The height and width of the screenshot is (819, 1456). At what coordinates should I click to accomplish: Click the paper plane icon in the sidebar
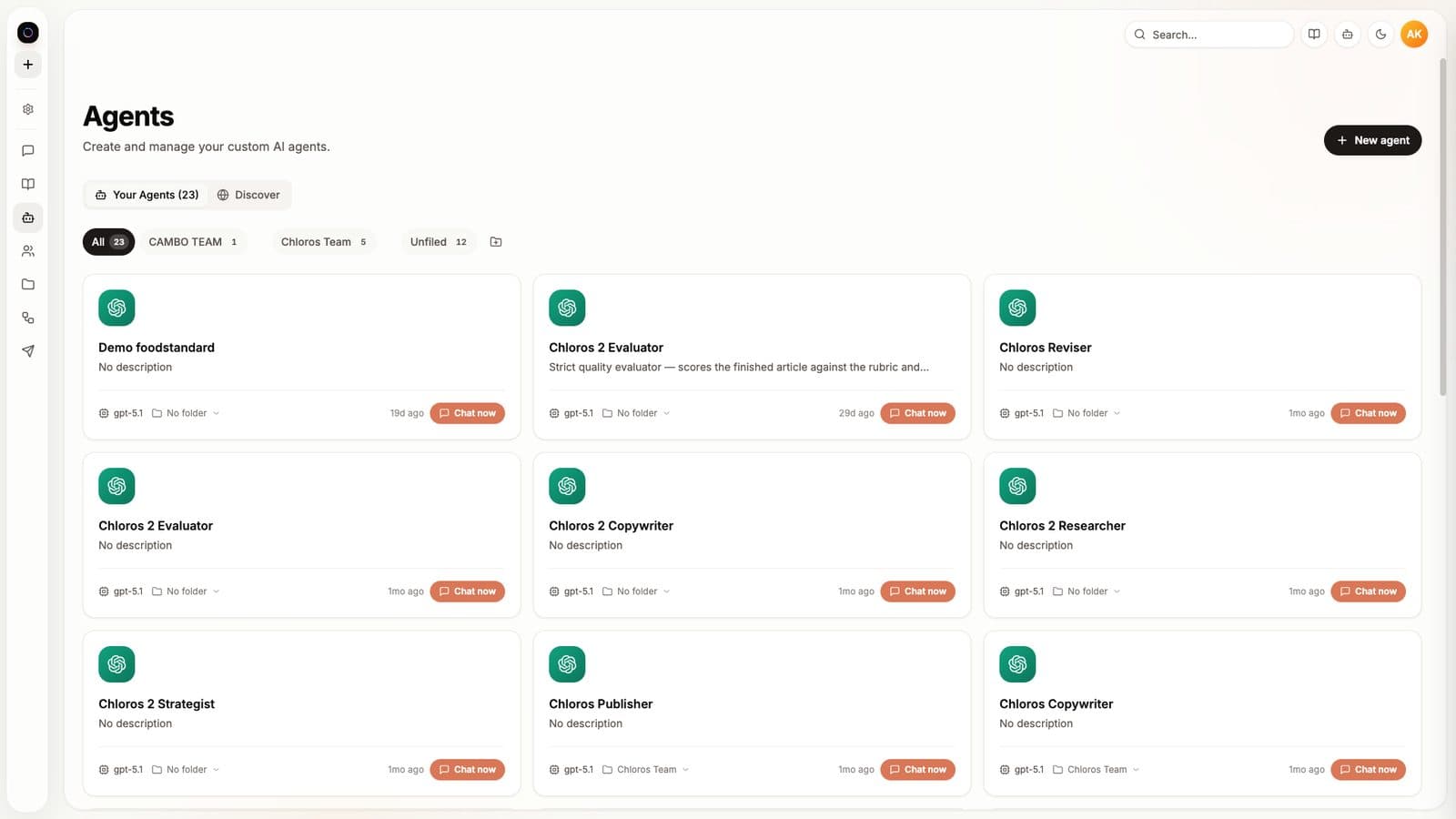(28, 351)
